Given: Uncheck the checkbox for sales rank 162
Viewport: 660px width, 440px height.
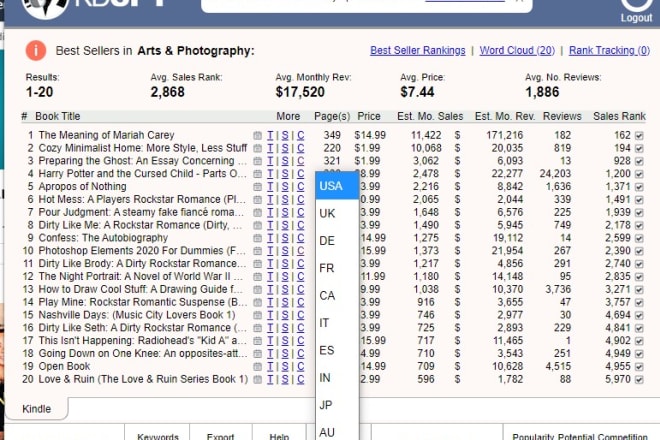Looking at the screenshot, I should point(639,135).
